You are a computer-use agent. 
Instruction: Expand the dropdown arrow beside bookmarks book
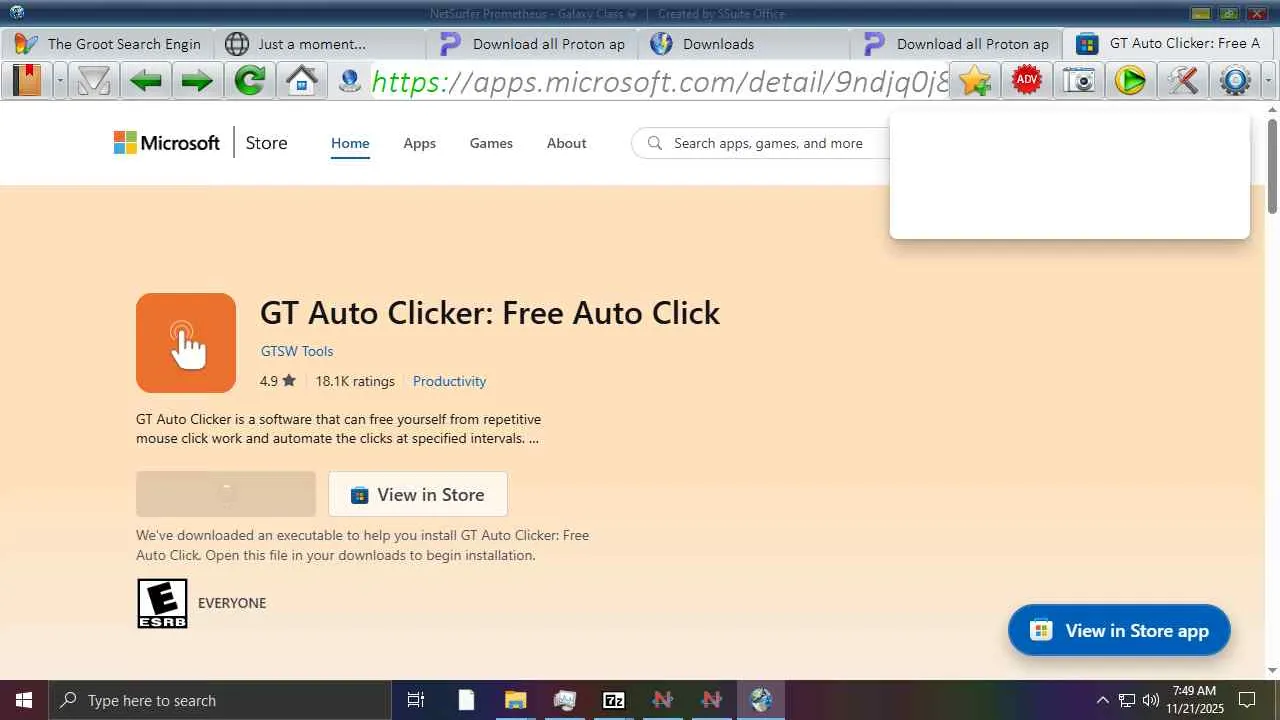(60, 80)
